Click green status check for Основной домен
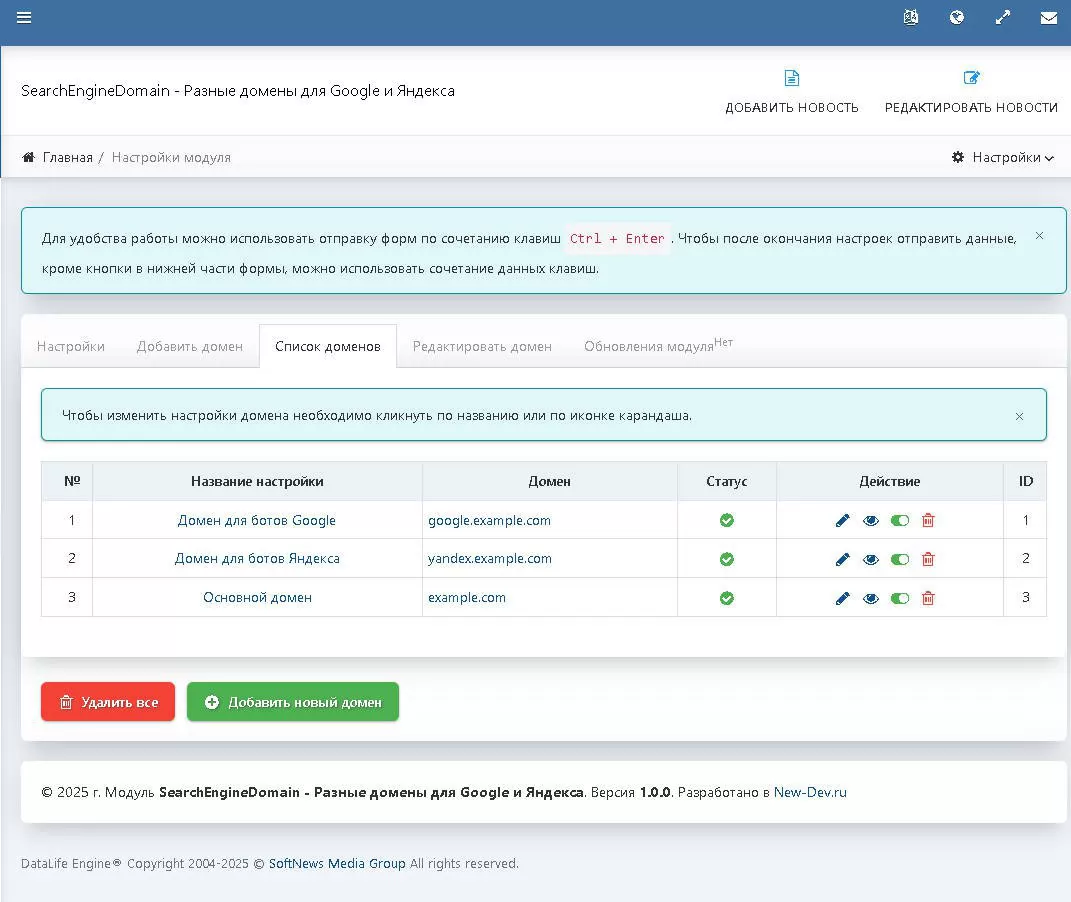 [727, 598]
